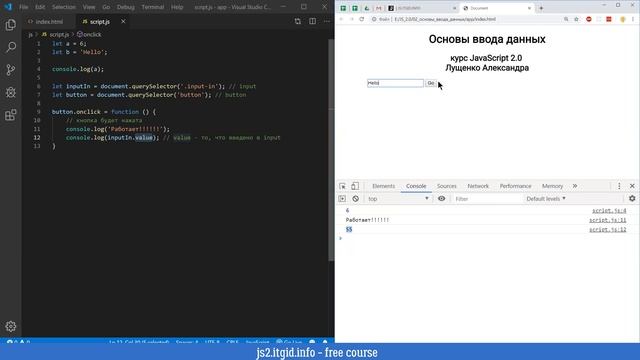Open the Source Control view
Screen dimensions: 640x360
pyautogui.click(x=11, y=70)
